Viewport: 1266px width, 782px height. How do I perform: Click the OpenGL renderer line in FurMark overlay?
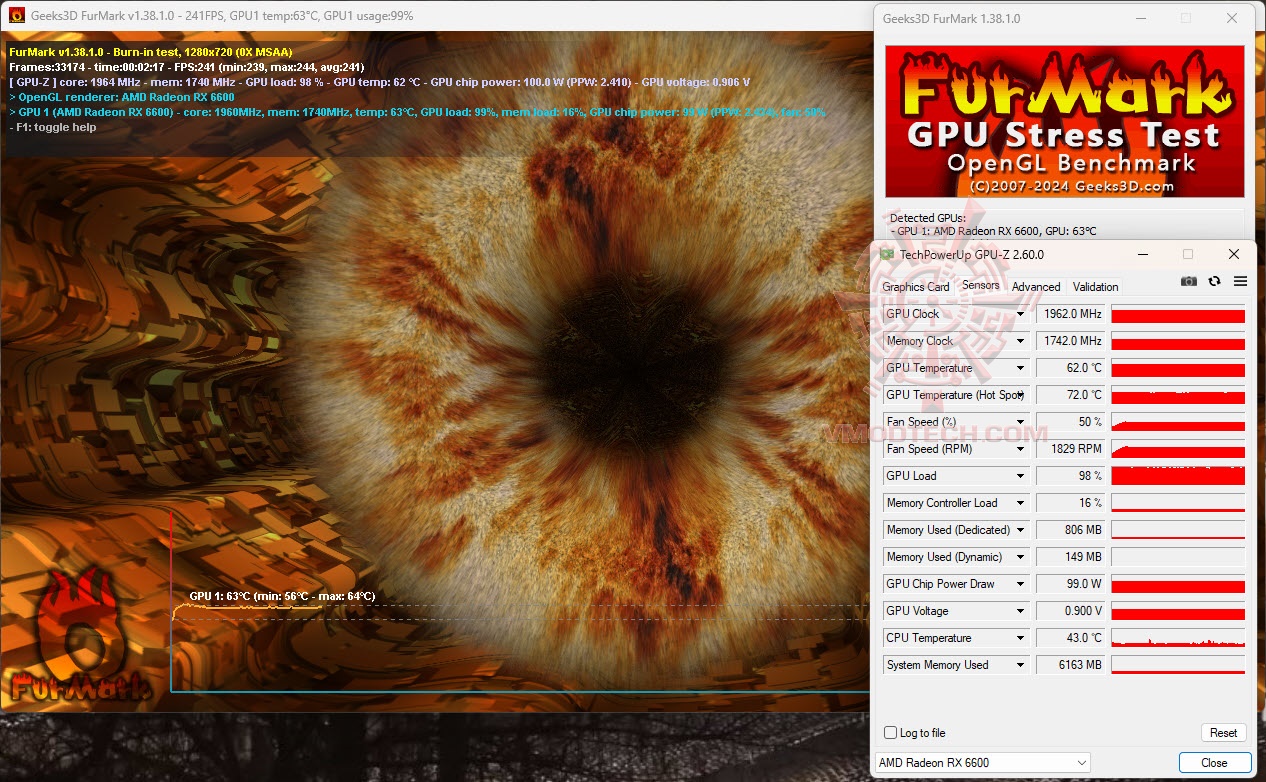click(122, 97)
